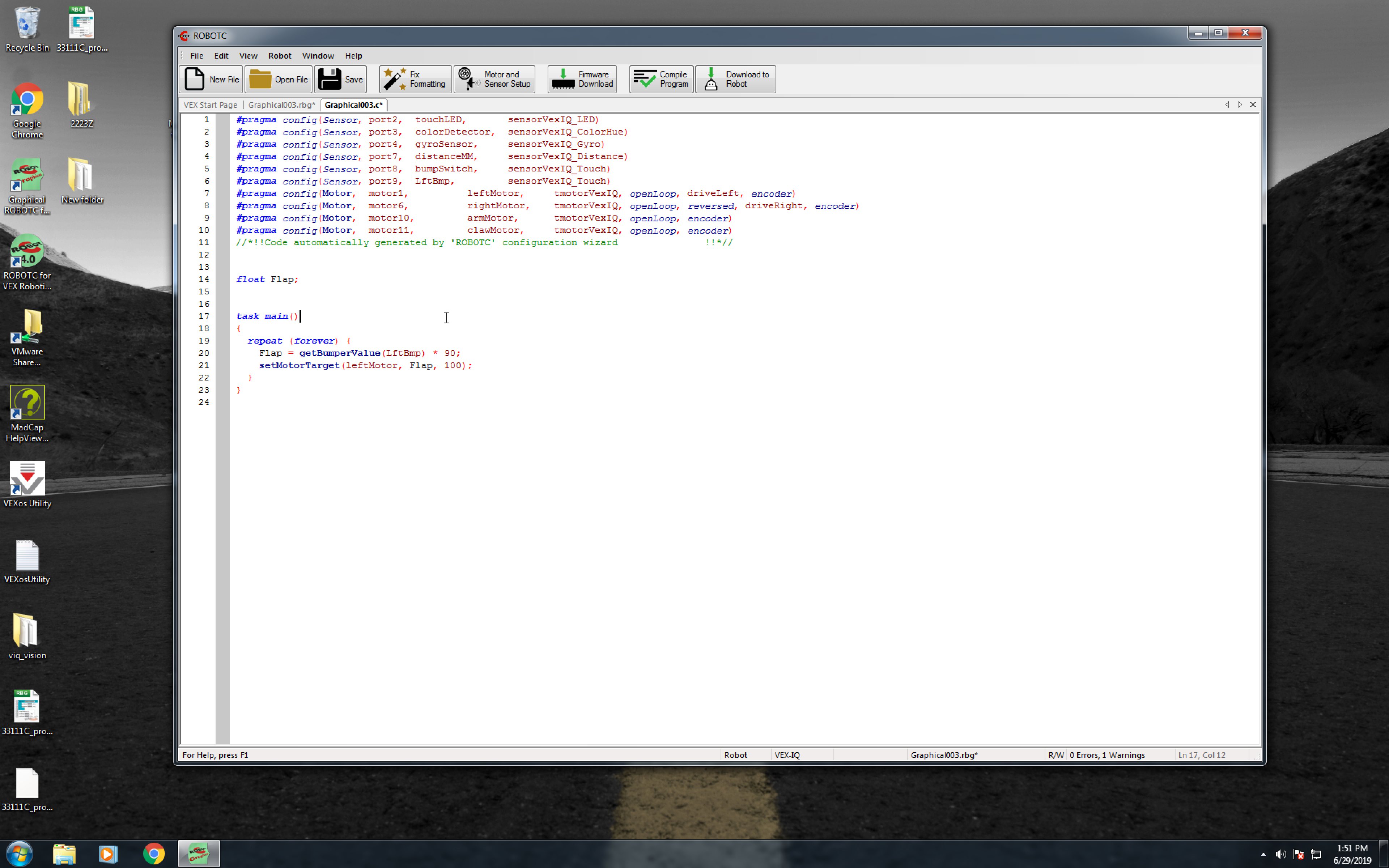1389x868 pixels.
Task: Select the Graphical003.c tab
Action: click(x=353, y=105)
